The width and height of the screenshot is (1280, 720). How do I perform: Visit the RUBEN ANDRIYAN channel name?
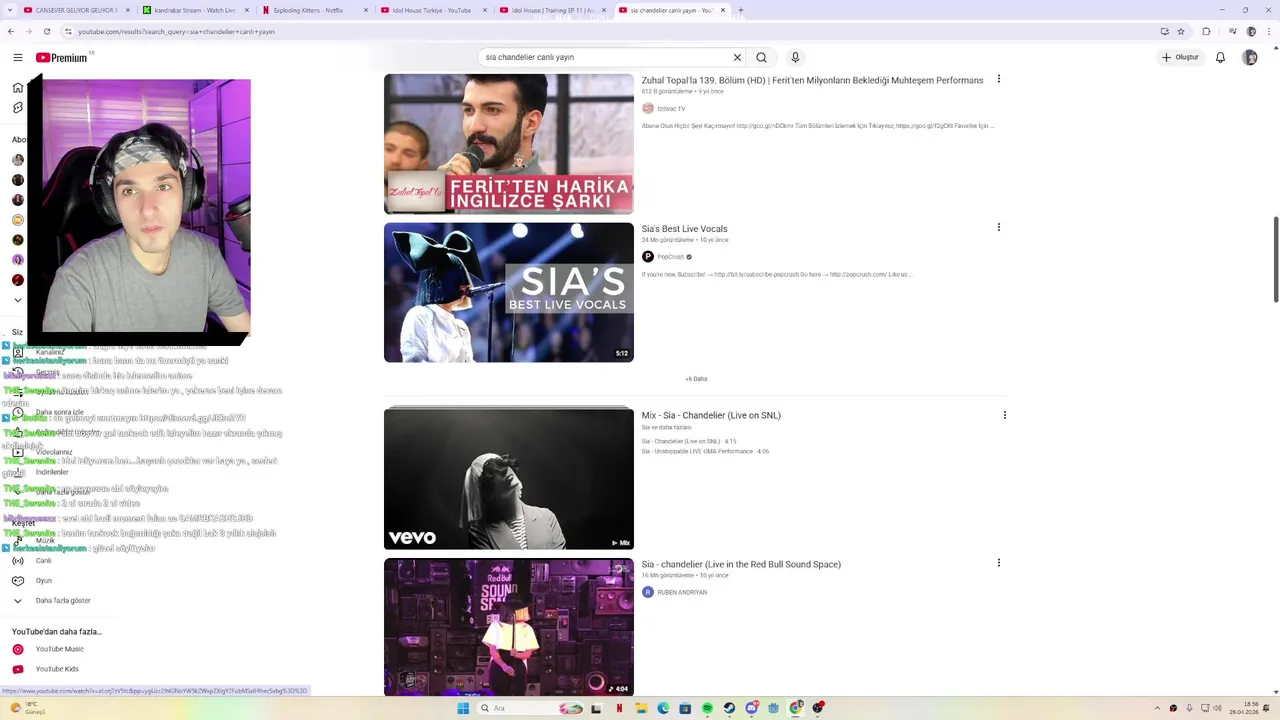pyautogui.click(x=682, y=592)
